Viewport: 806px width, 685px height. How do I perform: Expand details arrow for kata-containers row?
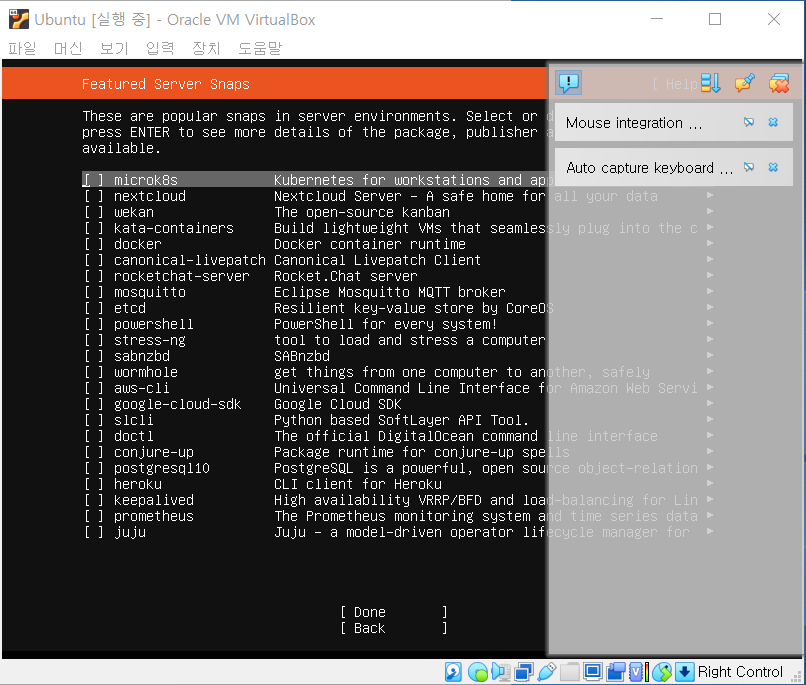tap(710, 227)
